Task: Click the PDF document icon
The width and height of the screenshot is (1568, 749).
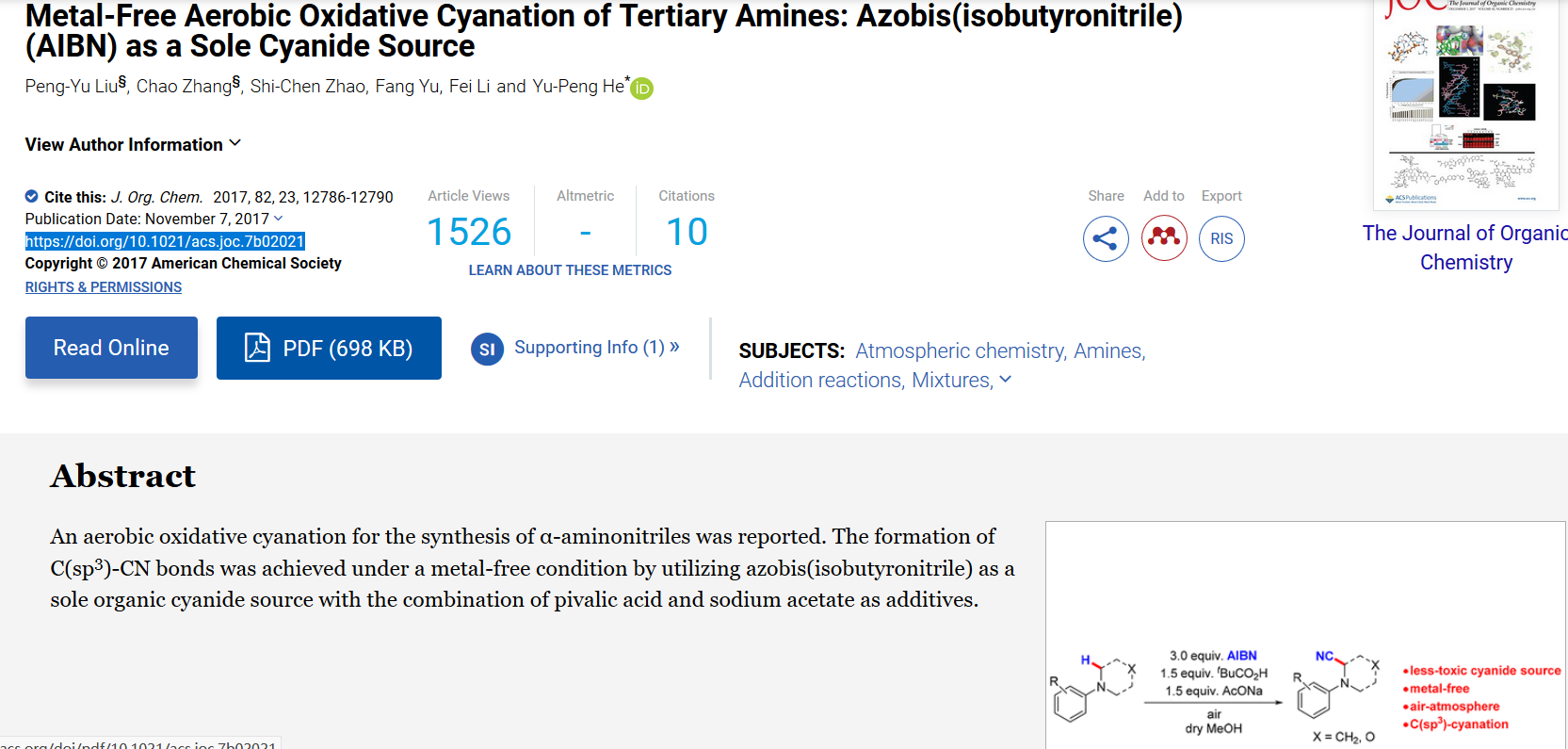Action: pyautogui.click(x=257, y=348)
